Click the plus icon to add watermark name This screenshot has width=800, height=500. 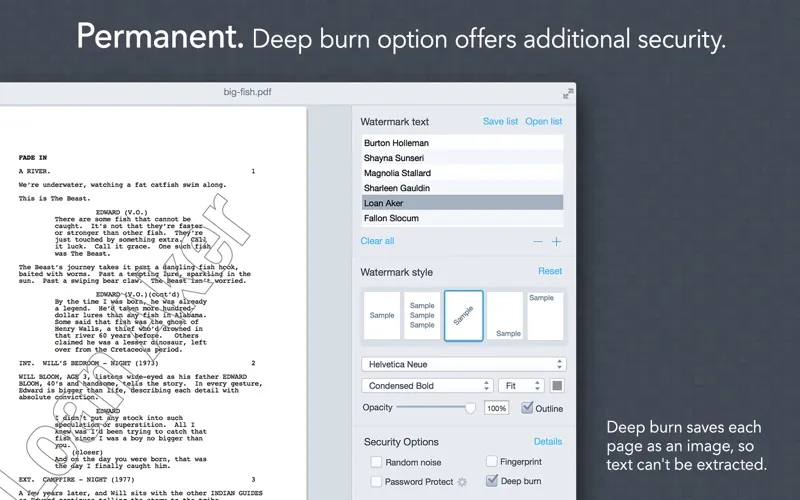[556, 242]
